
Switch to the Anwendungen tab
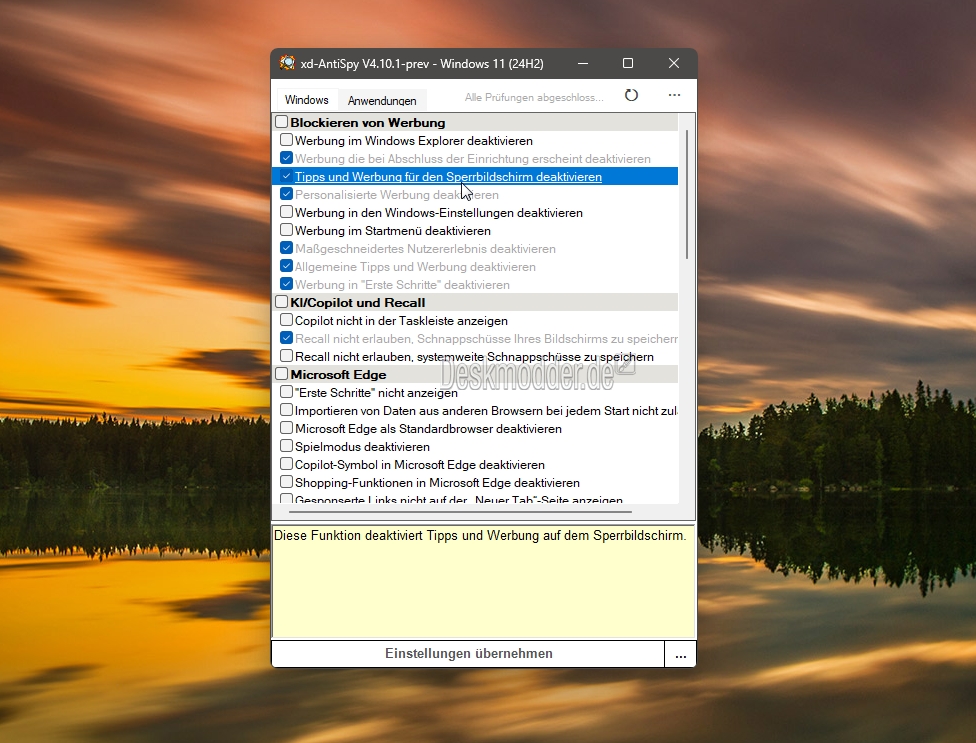382,100
